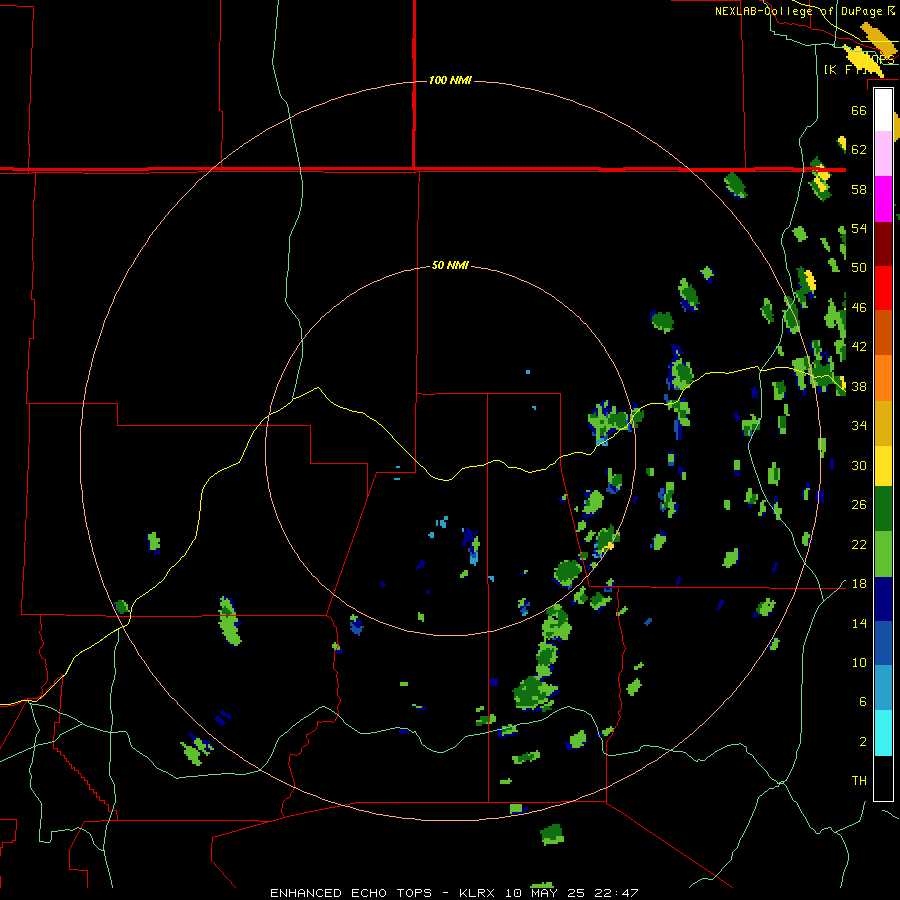
Task: Click the 50 legend scale value
Action: (859, 267)
